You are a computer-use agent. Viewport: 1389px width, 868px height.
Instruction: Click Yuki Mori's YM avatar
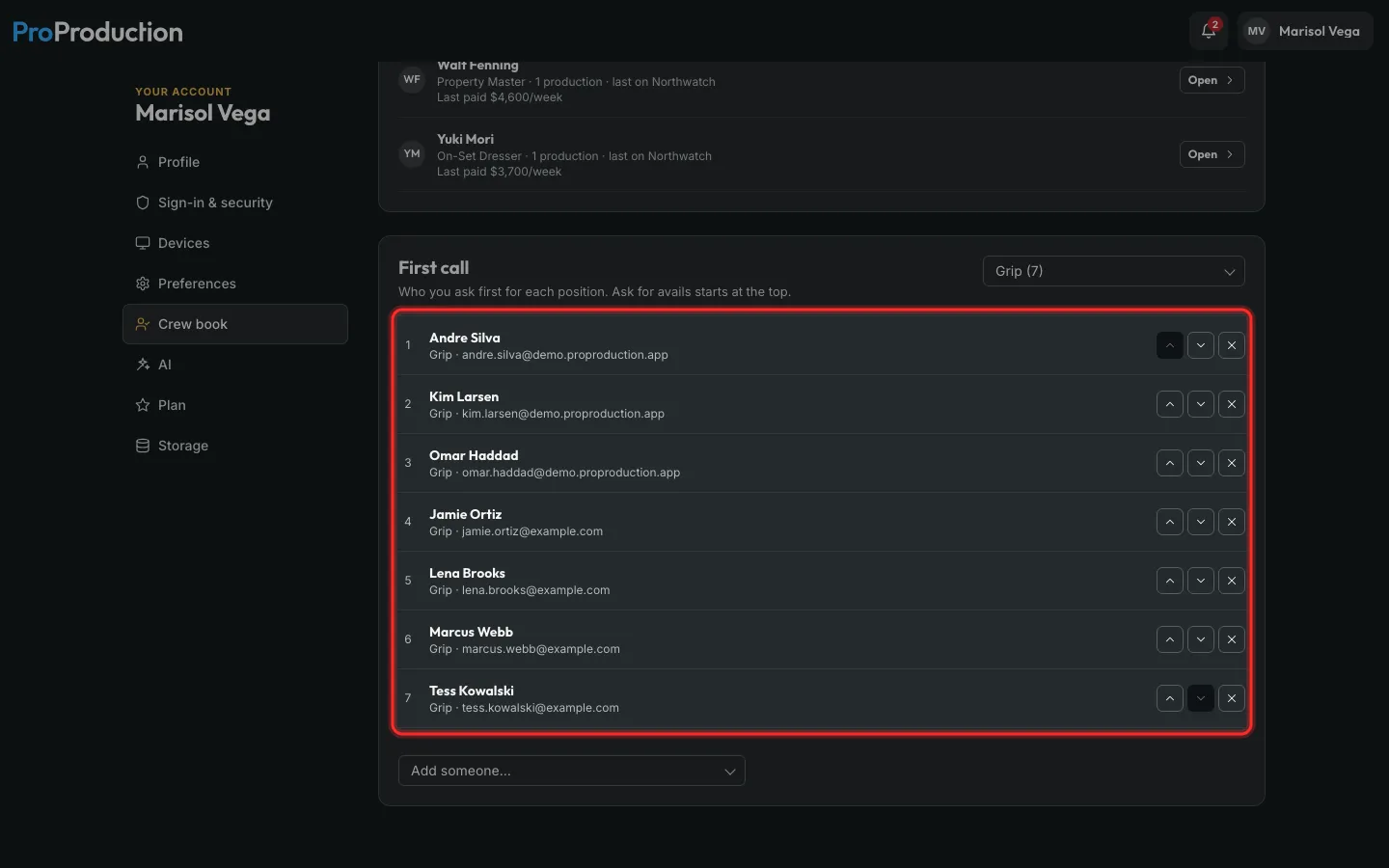(412, 154)
